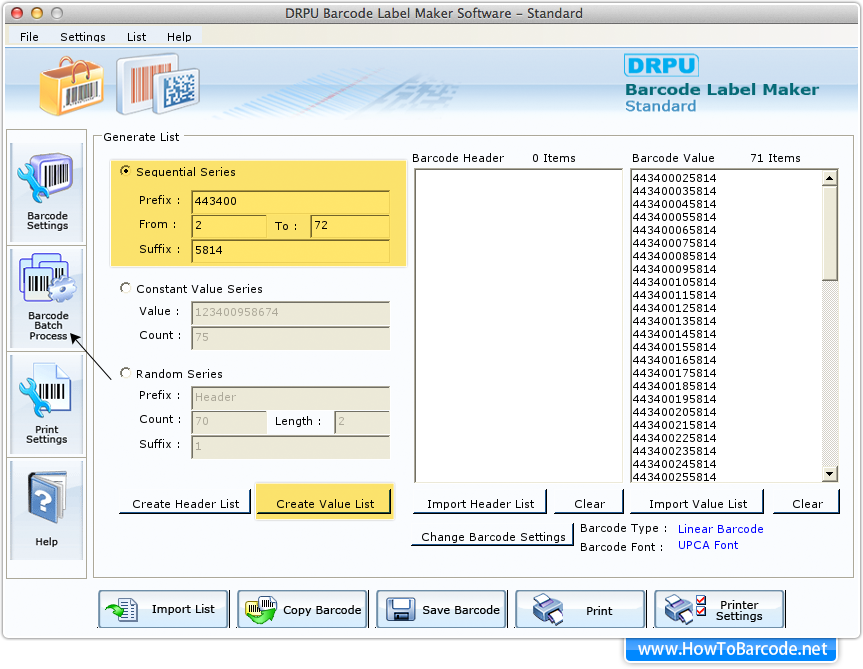
Task: Click the Change Barcode Settings button
Action: (493, 536)
